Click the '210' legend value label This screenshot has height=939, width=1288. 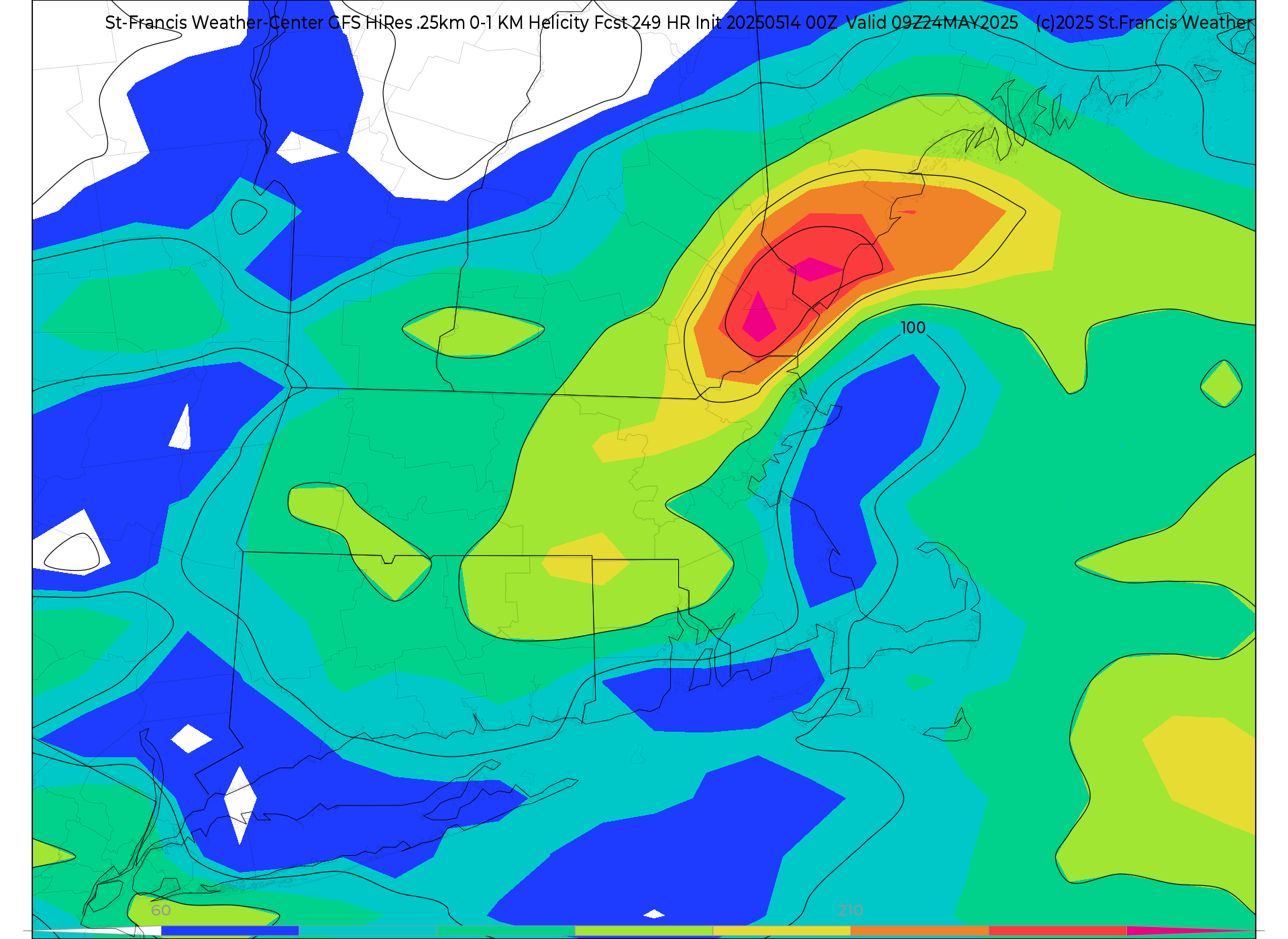click(851, 911)
